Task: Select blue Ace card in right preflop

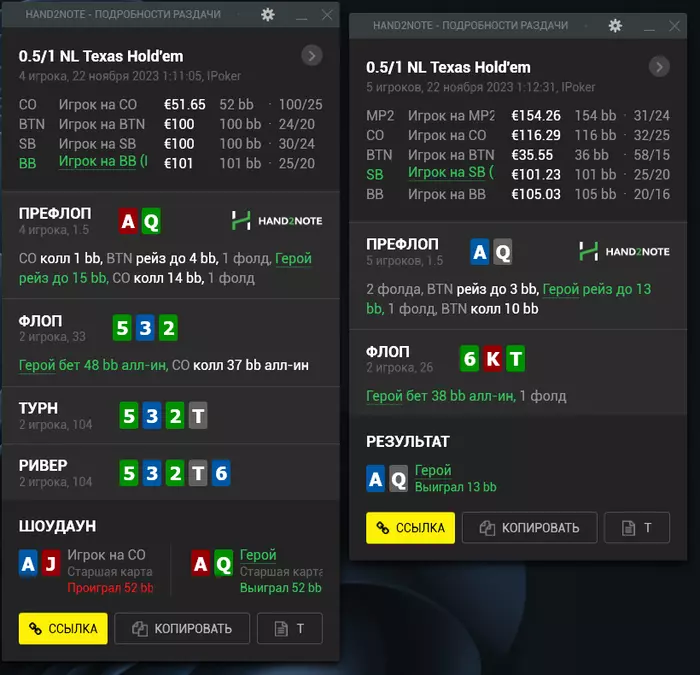Action: pos(480,252)
